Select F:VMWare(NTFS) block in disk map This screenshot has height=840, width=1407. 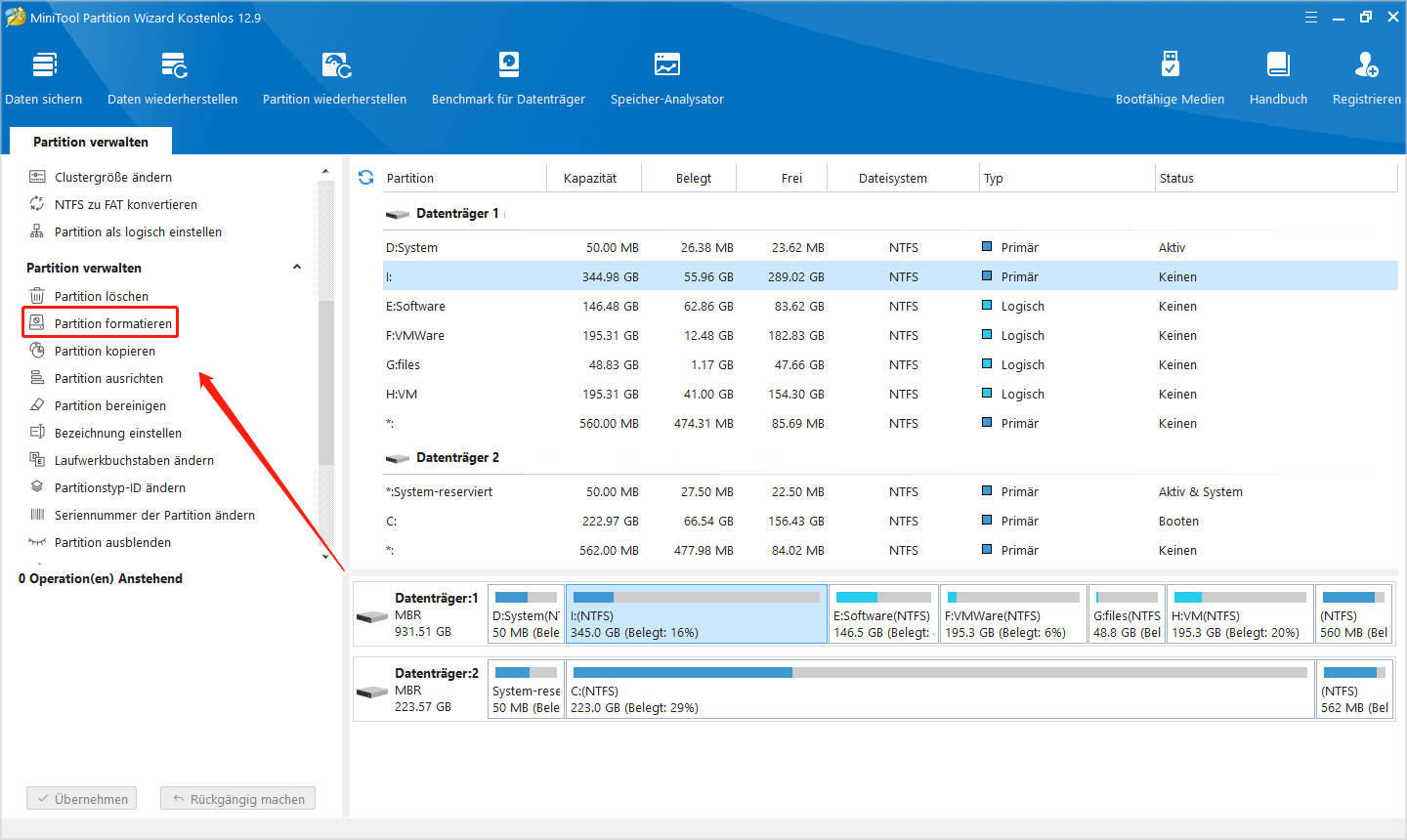click(1013, 613)
